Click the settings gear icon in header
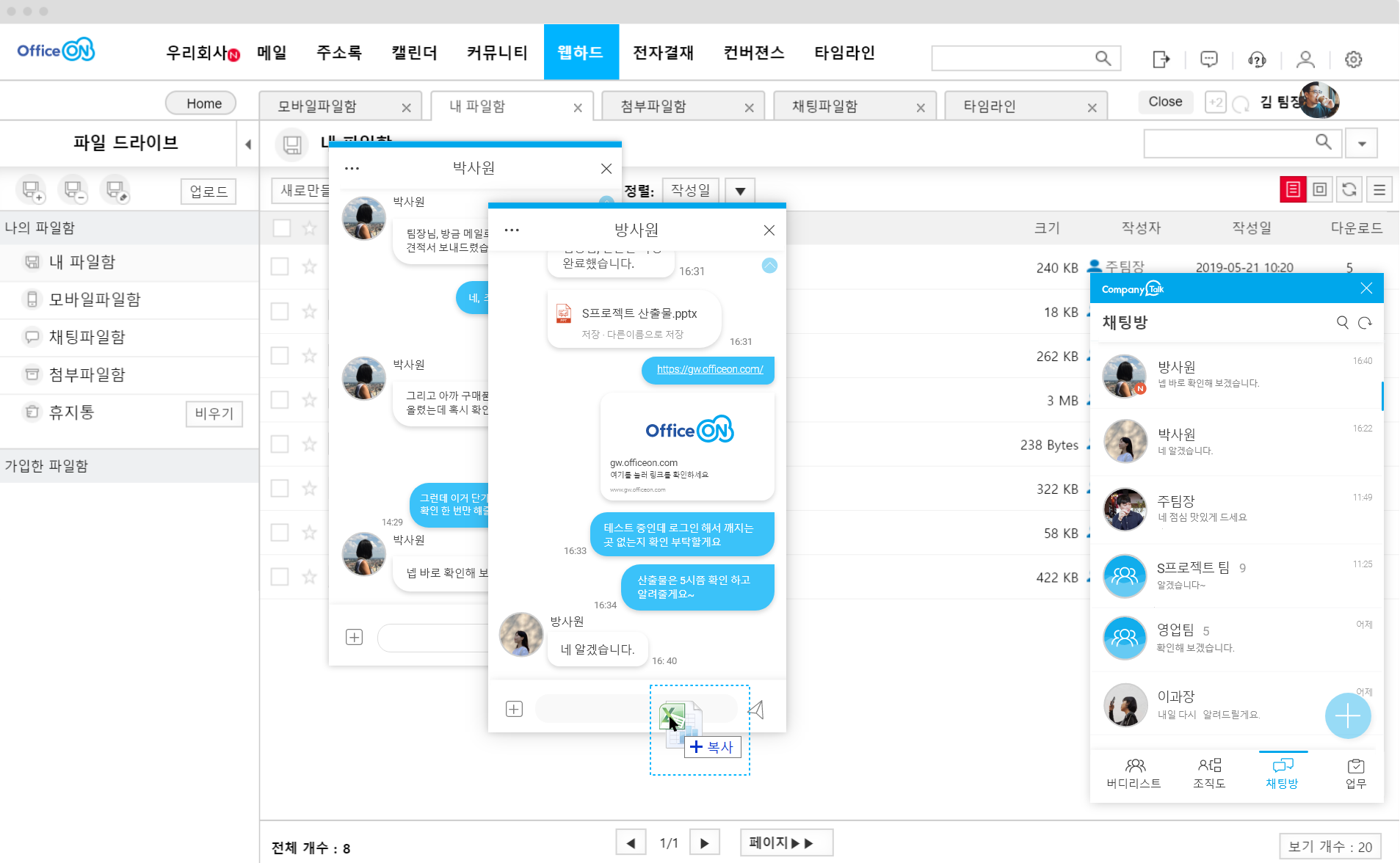1400x863 pixels. point(1353,59)
